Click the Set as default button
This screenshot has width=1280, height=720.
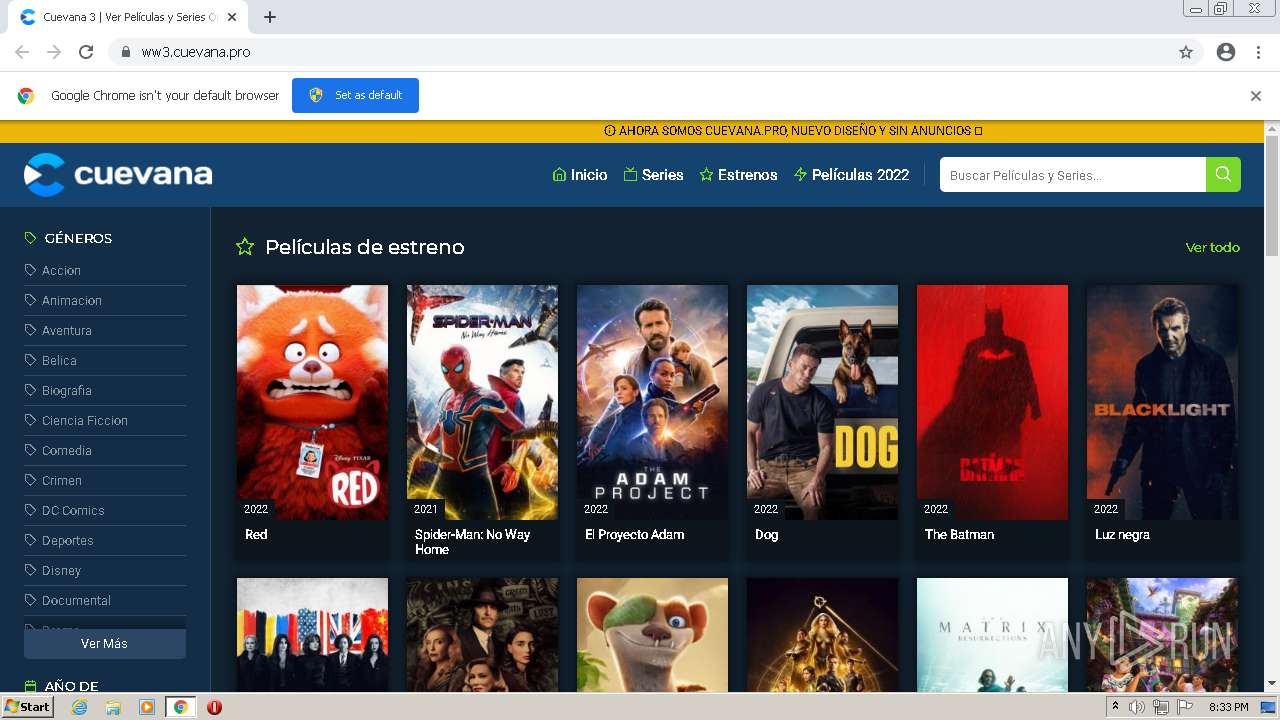coord(355,95)
